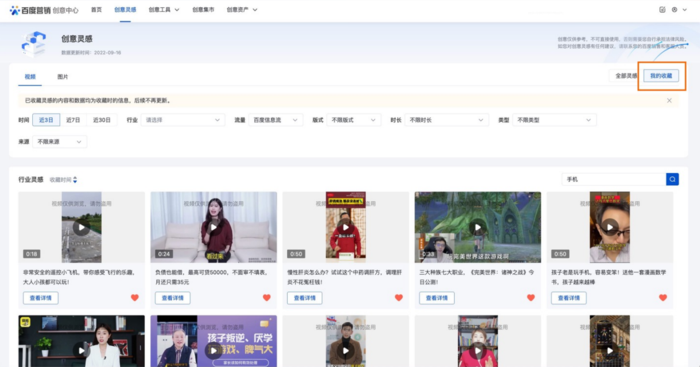
Task: Open the notification icon in the top-right header
Action: pos(662,10)
